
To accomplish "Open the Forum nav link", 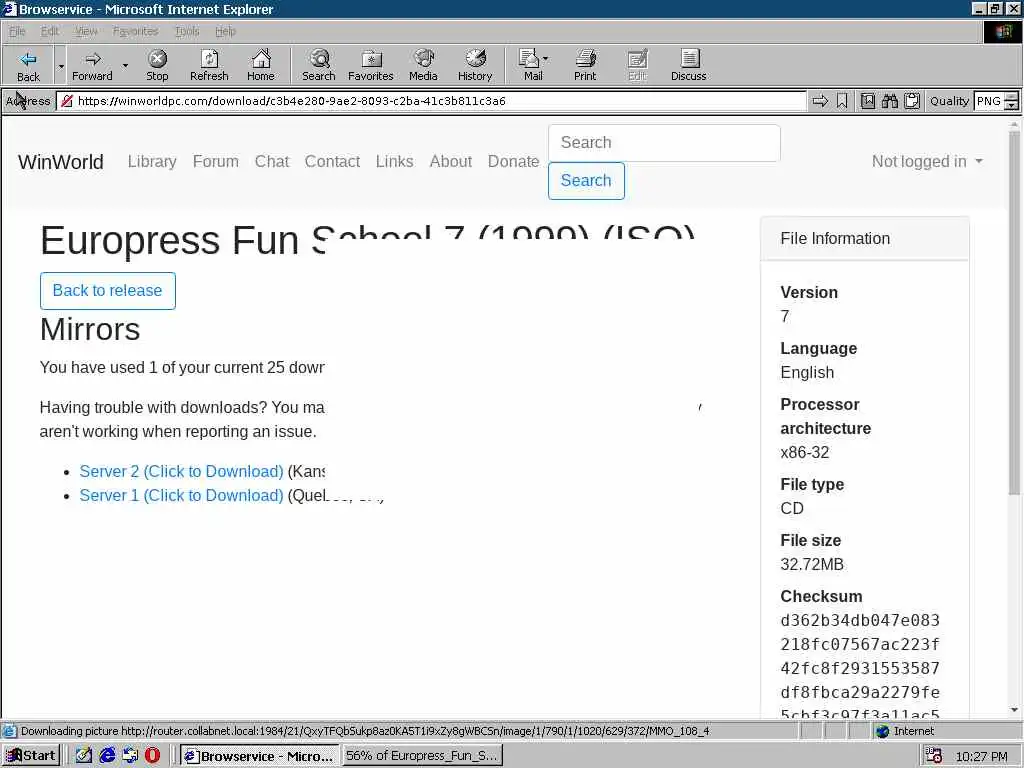I will (x=216, y=161).
